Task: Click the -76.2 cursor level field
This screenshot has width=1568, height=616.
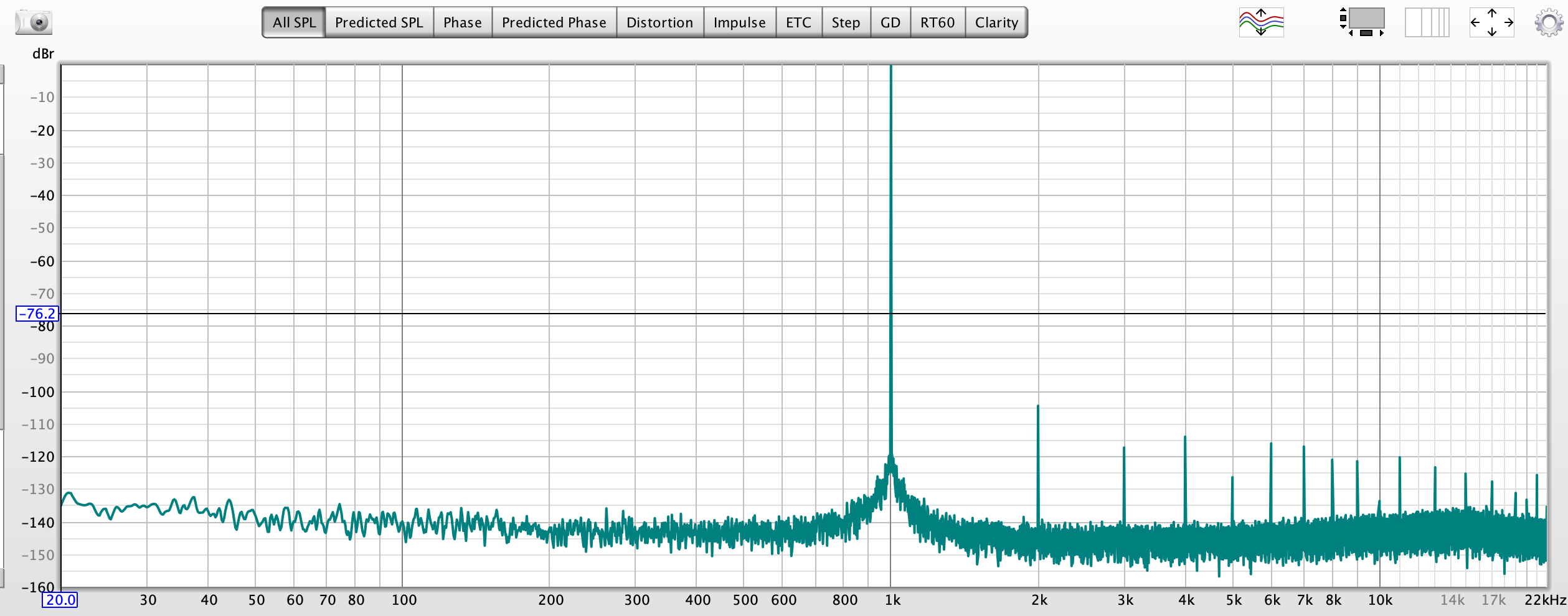Action: [x=37, y=314]
